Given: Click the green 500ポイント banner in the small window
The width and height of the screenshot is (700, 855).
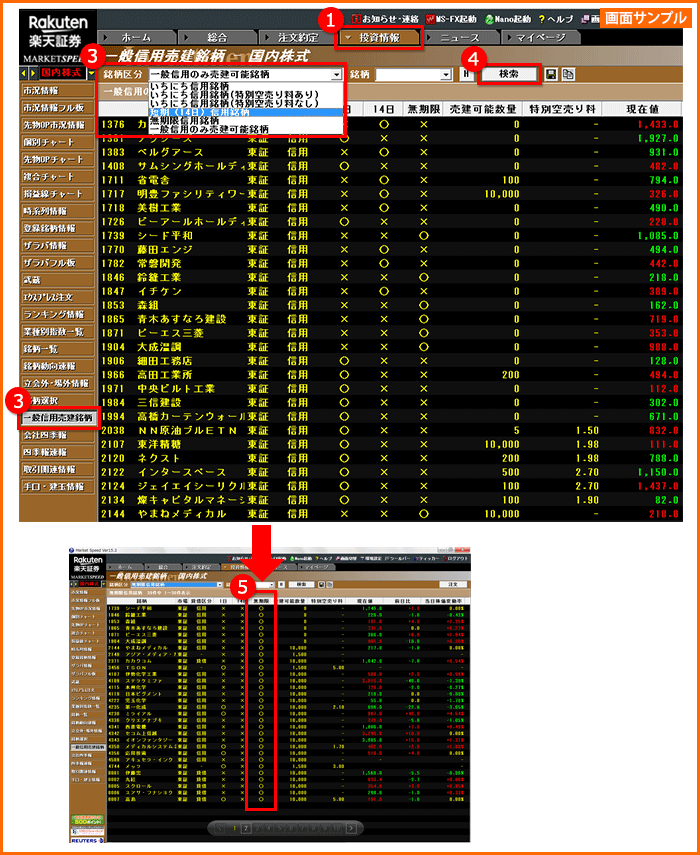Looking at the screenshot, I should [x=87, y=821].
